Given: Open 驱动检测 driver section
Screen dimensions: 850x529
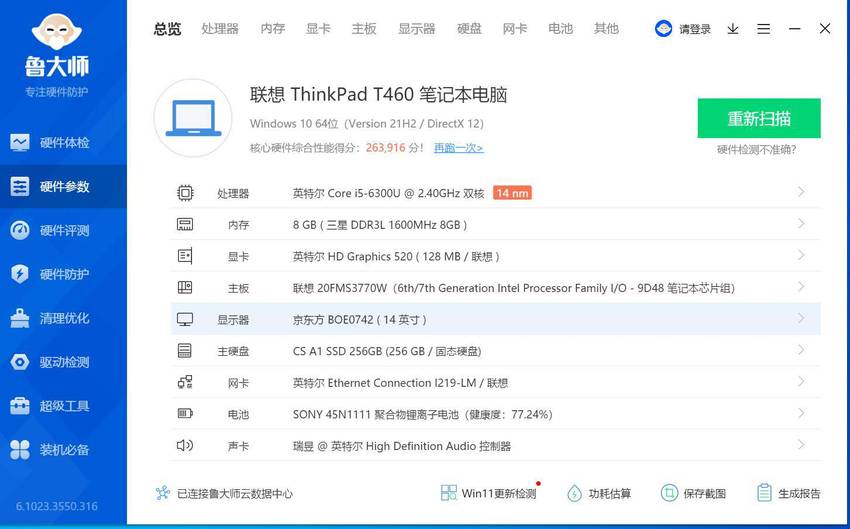Looking at the screenshot, I should click(x=63, y=362).
